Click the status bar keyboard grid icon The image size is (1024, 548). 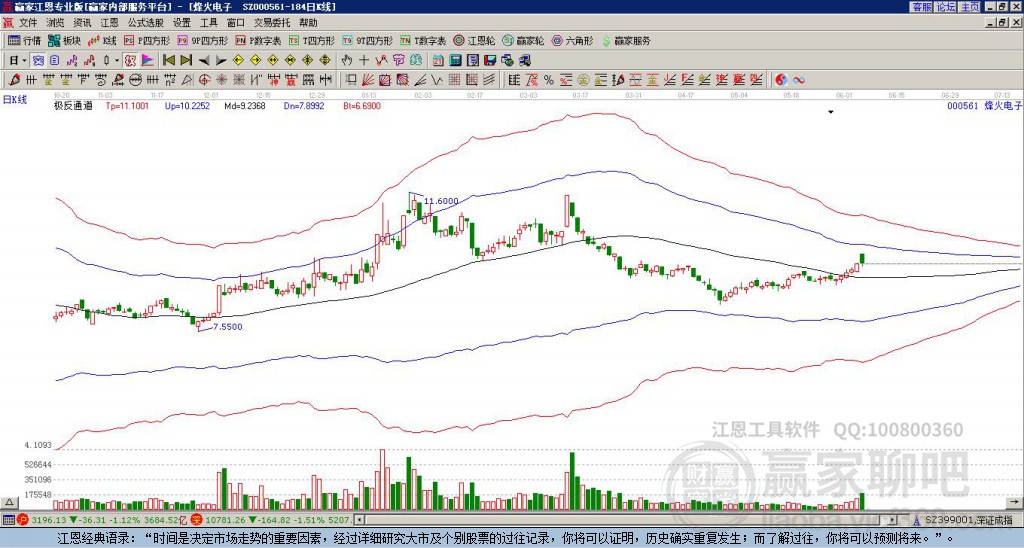click(8, 520)
